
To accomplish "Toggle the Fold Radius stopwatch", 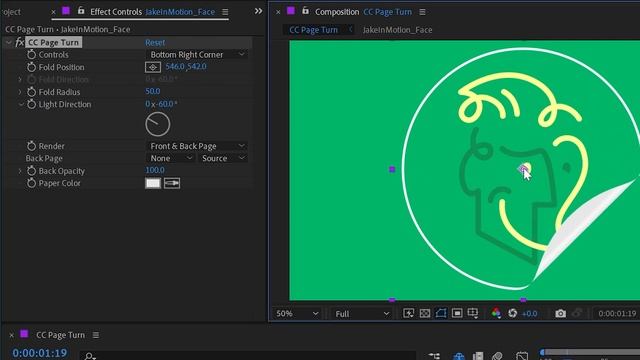I will 31,92.
